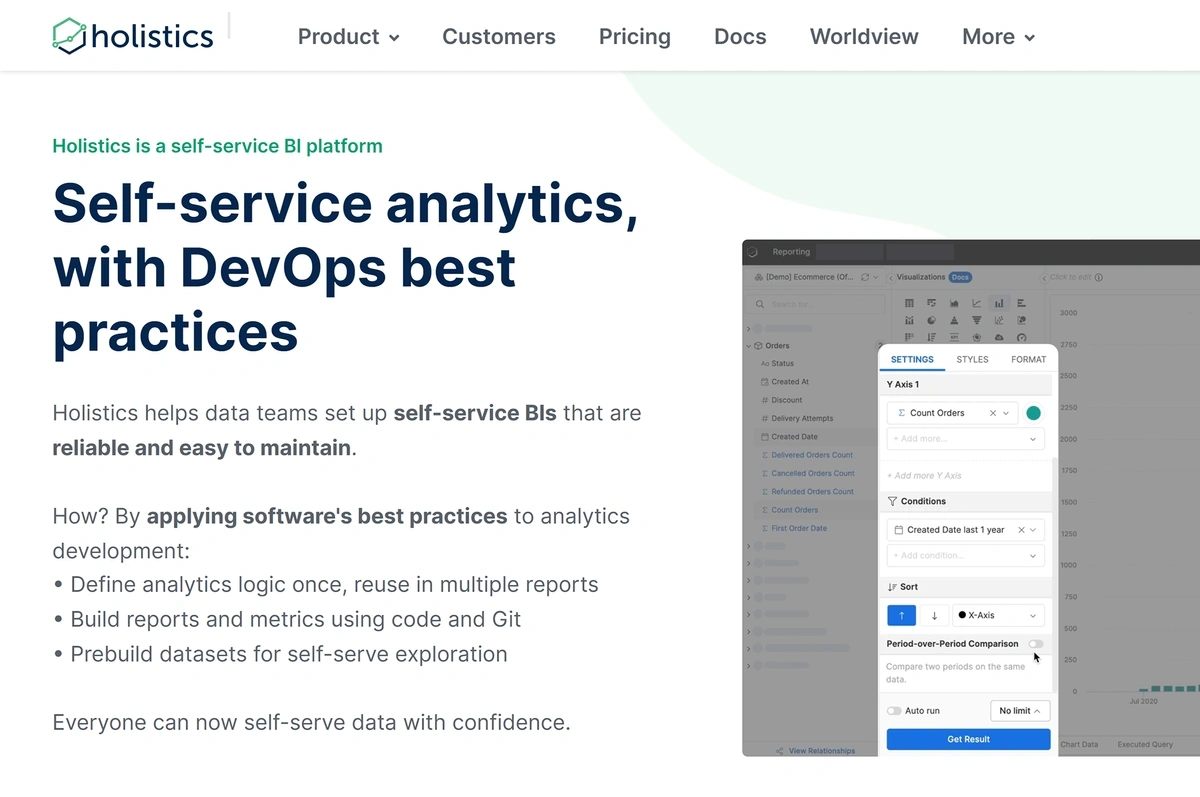Choose the line chart visualization icon
This screenshot has width=1200, height=797.
977,303
